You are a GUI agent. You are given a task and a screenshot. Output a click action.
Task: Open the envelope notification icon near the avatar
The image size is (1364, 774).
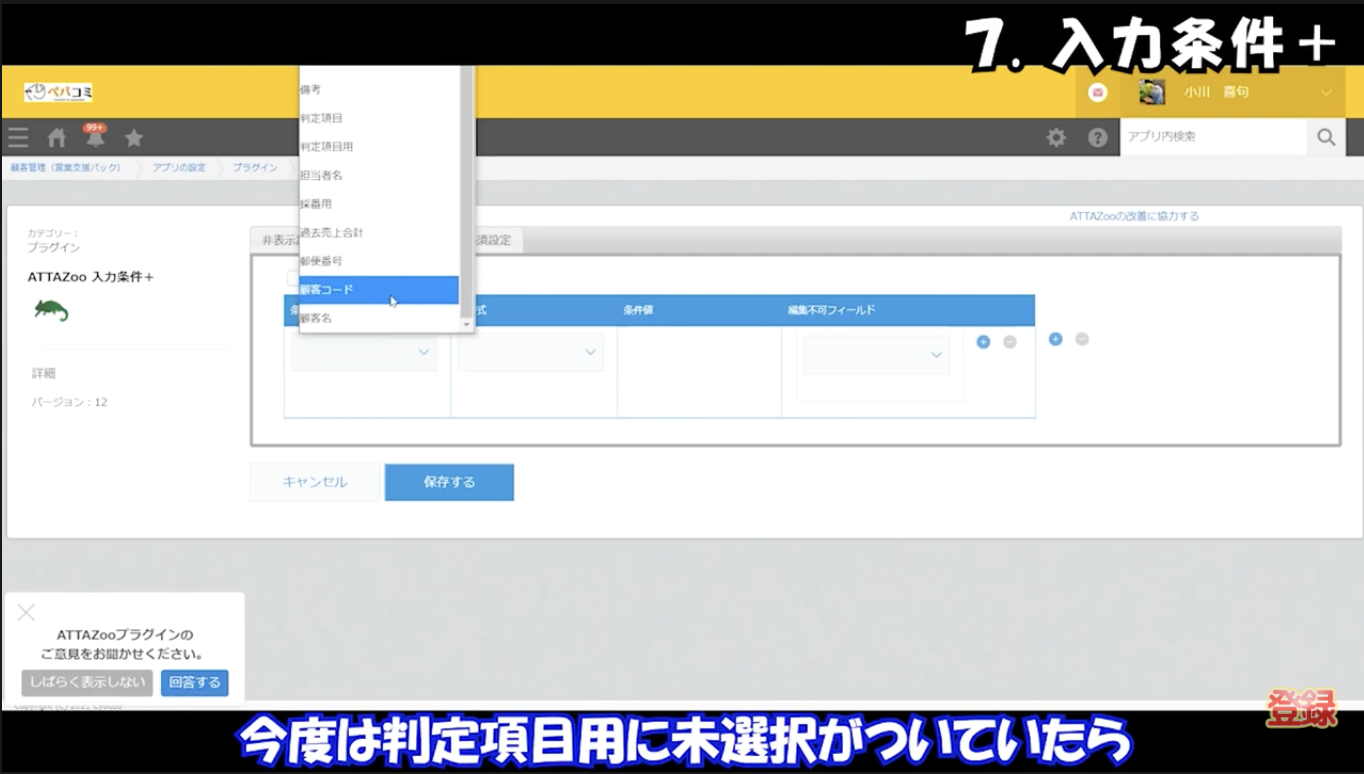tap(1097, 91)
